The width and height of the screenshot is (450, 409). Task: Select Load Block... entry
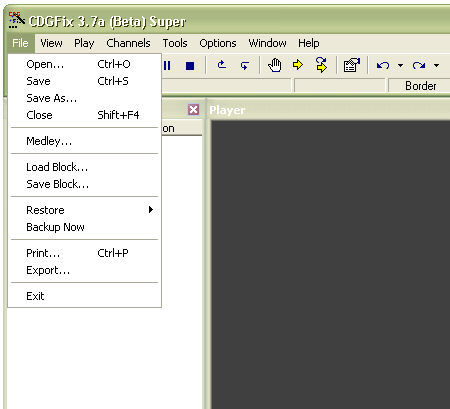pos(85,167)
